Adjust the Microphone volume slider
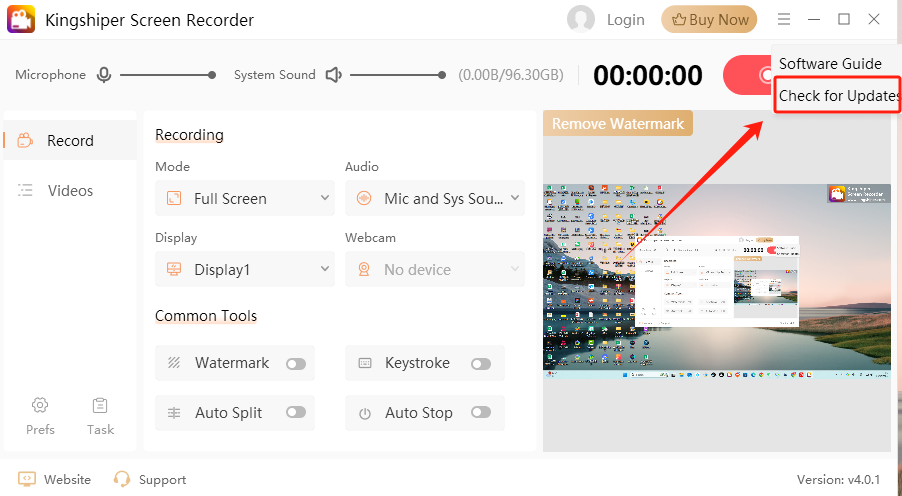This screenshot has width=902, height=496. point(168,75)
